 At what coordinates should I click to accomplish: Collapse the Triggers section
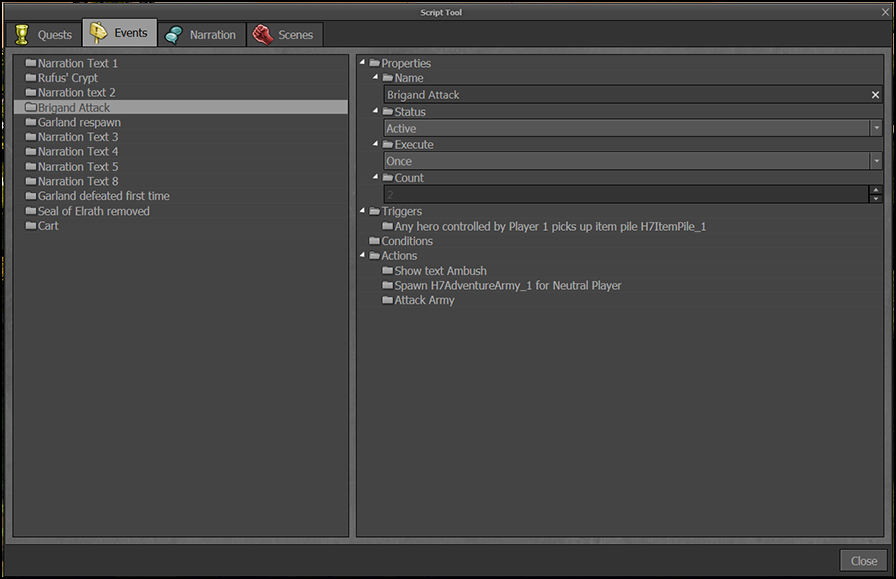click(x=362, y=211)
